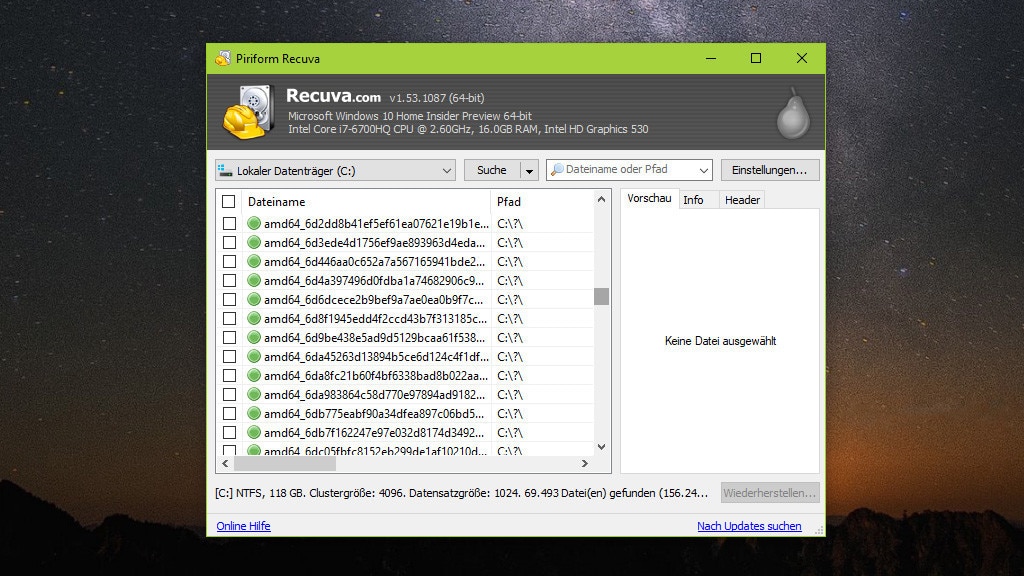
Task: Click the C:\?\ path for amd64_6d6dcece
Action: [510, 300]
